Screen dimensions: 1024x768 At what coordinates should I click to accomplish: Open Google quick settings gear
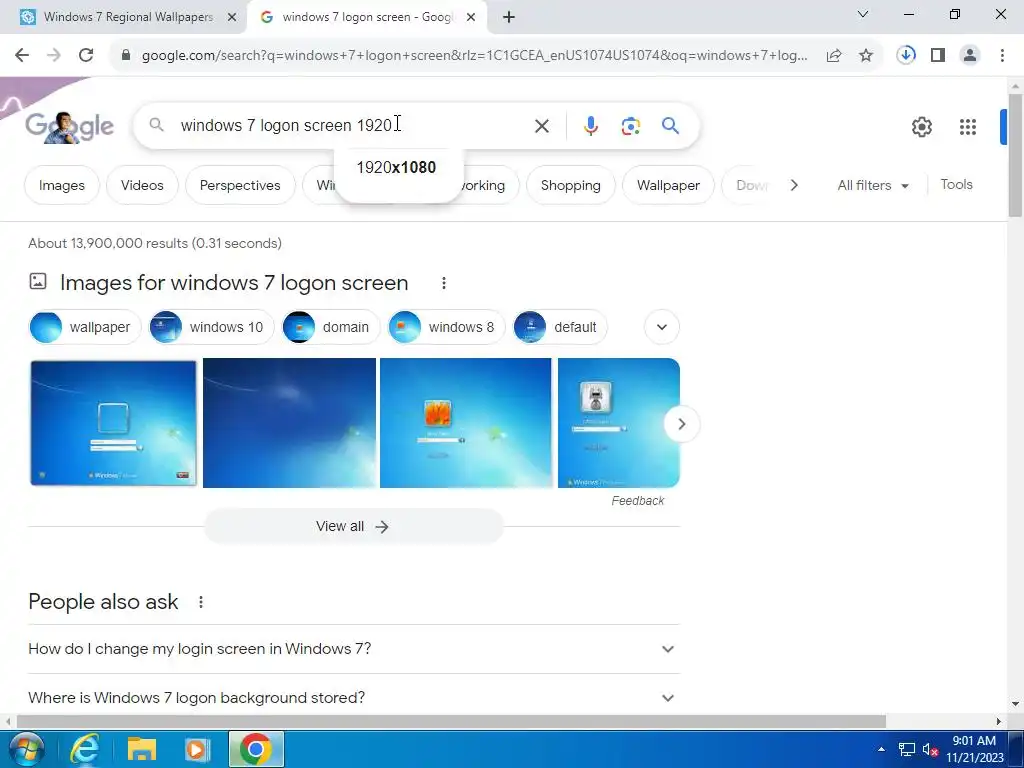(x=921, y=127)
